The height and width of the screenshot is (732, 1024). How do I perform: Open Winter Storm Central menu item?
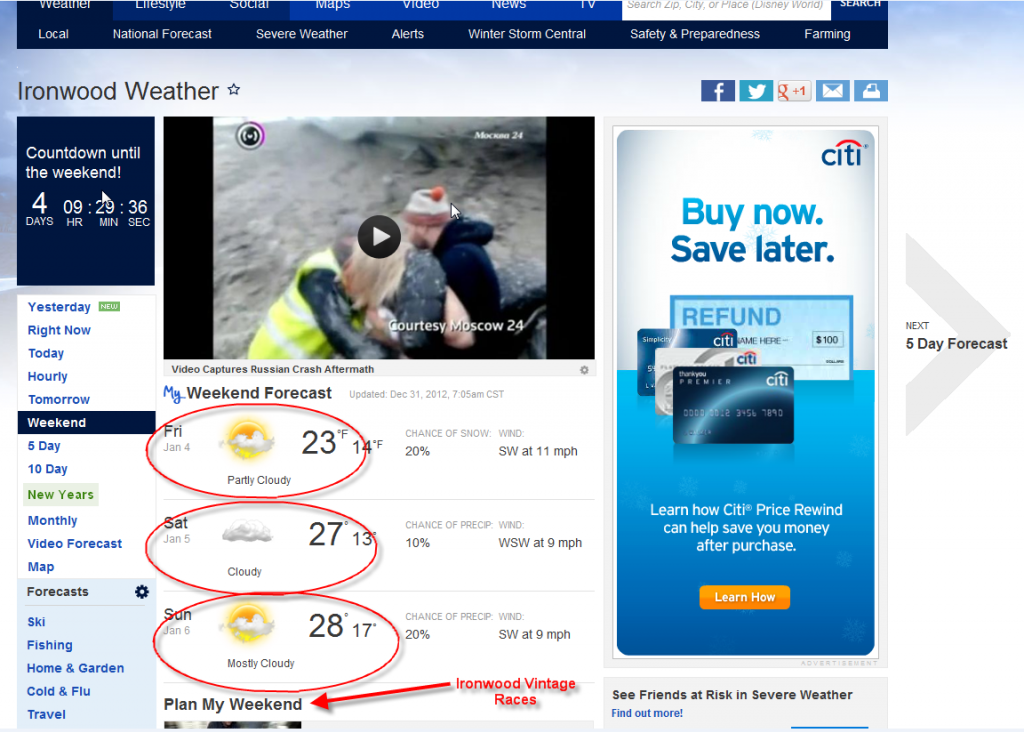(x=526, y=34)
